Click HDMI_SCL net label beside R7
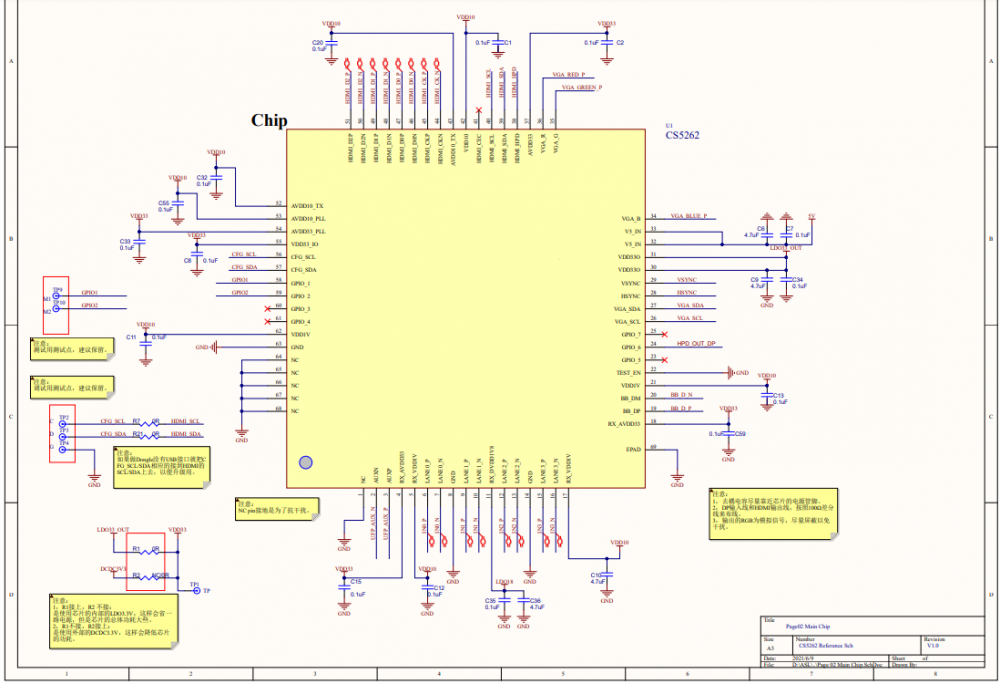The height and width of the screenshot is (684, 1000). click(186, 421)
